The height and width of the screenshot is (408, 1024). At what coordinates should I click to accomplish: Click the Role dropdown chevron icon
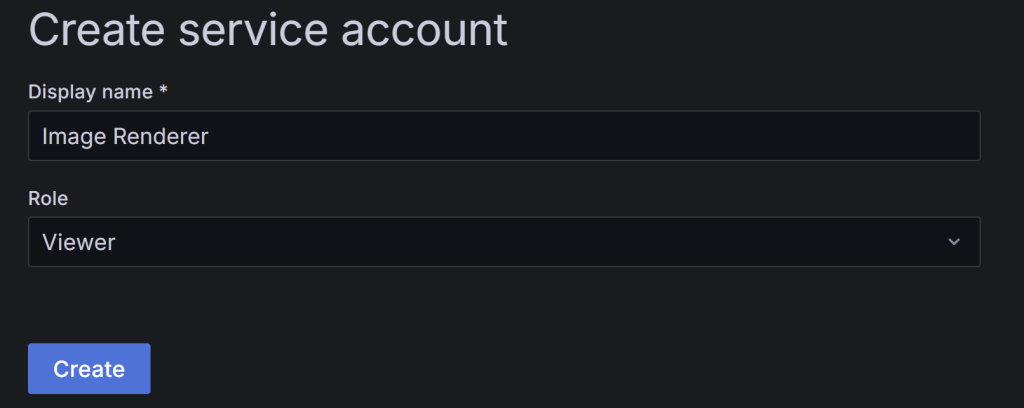click(x=953, y=242)
